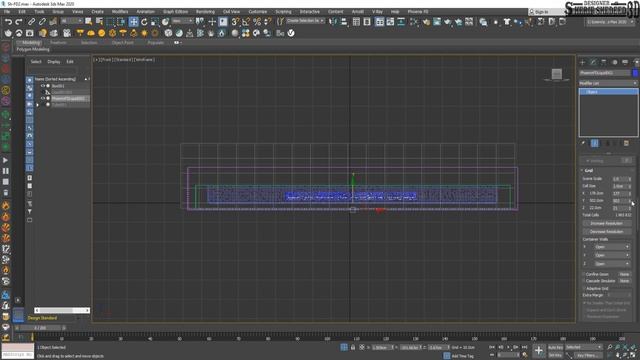The image size is (640, 360).
Task: Toggle the Show End Result button
Action: click(x=595, y=143)
